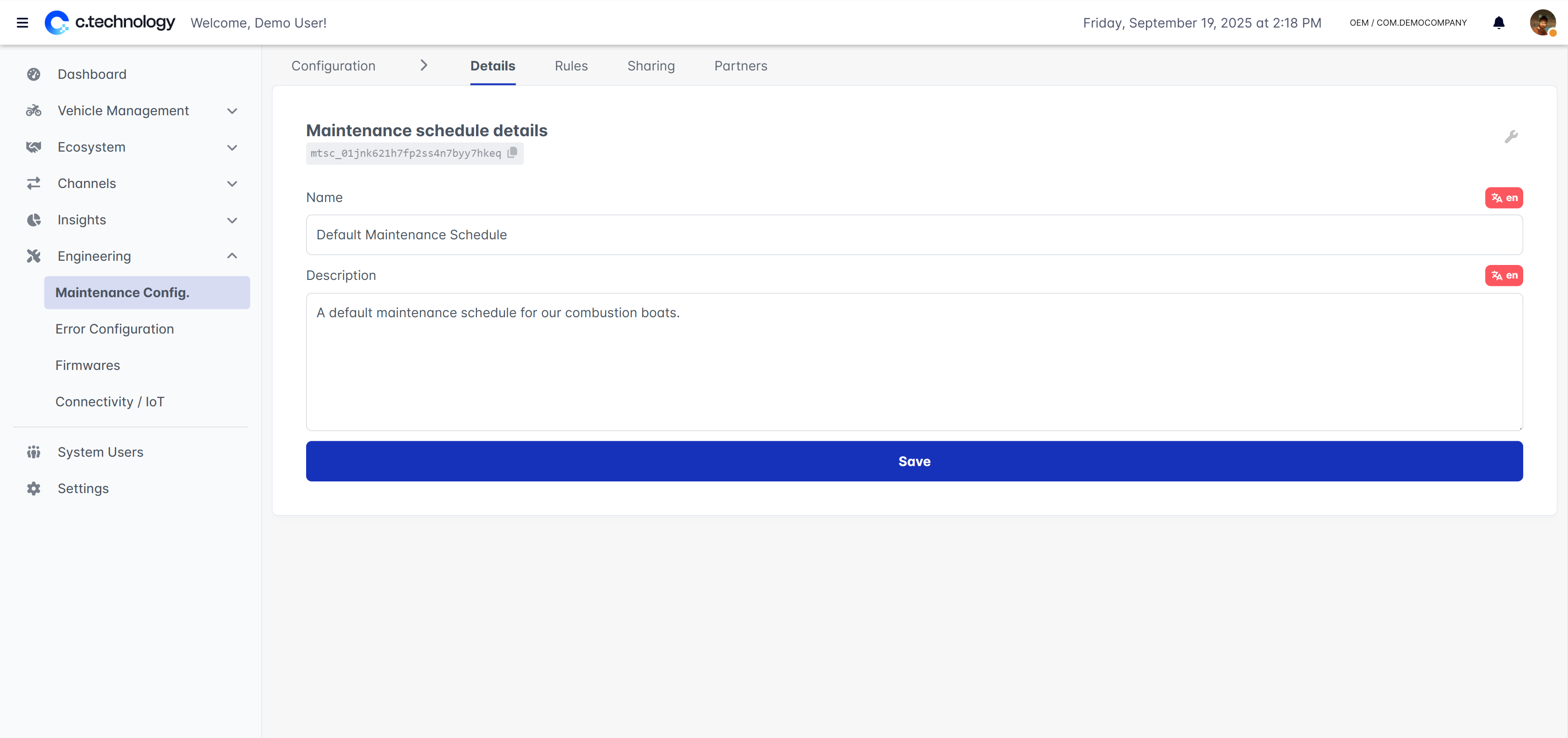Expand Vehicle Management menu
This screenshot has height=738, width=1568.
[124, 111]
